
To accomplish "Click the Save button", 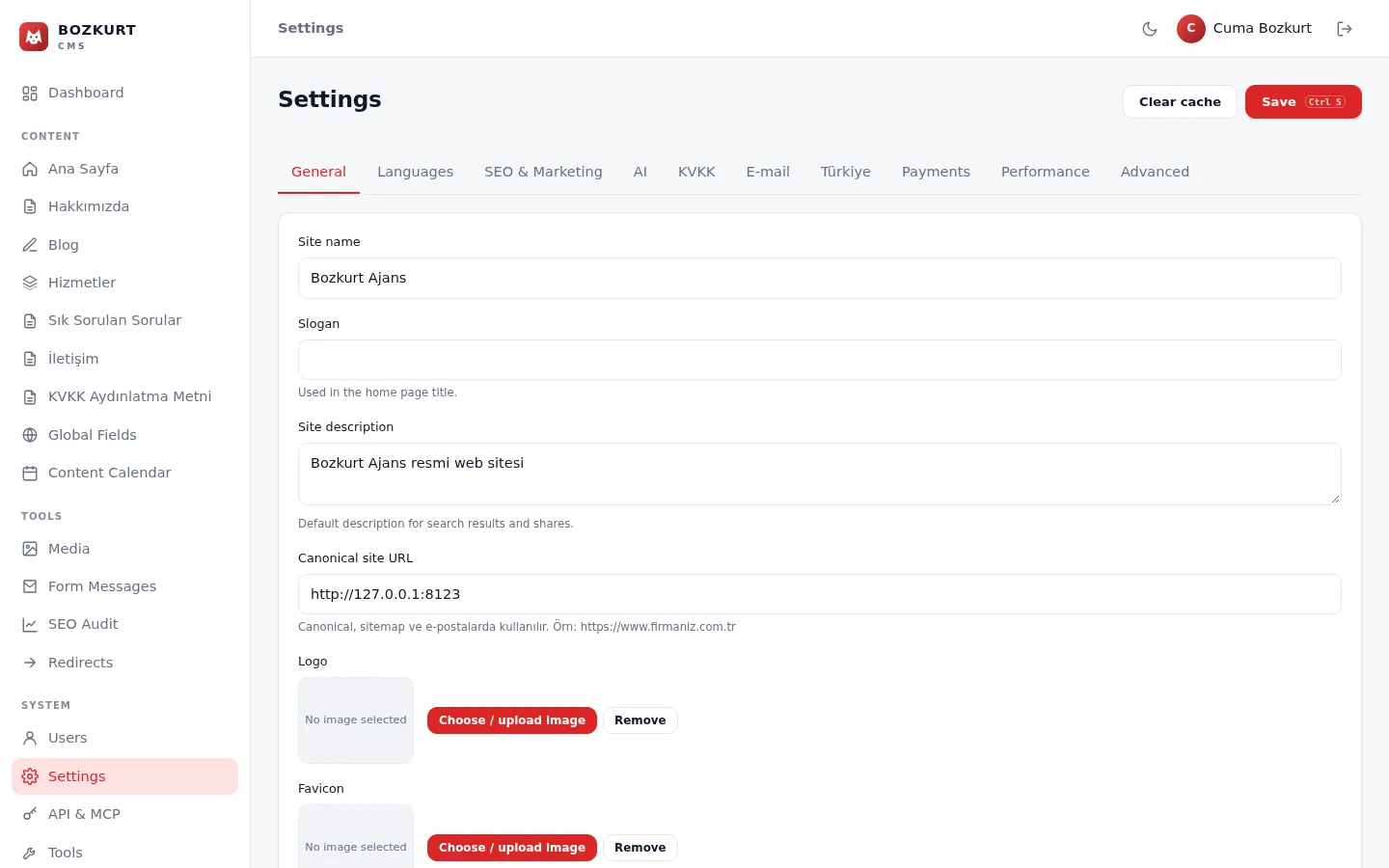I will (x=1303, y=102).
